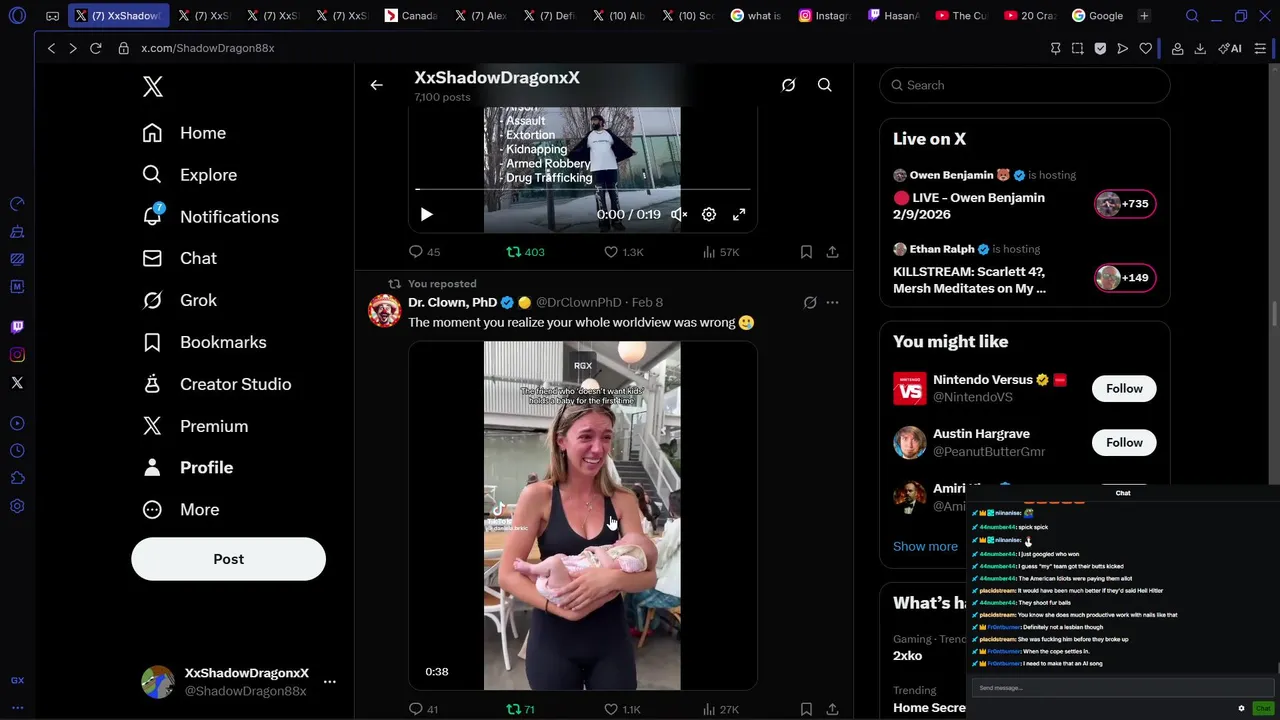The height and width of the screenshot is (720, 1280).
Task: Reload the page
Action: click(x=96, y=48)
